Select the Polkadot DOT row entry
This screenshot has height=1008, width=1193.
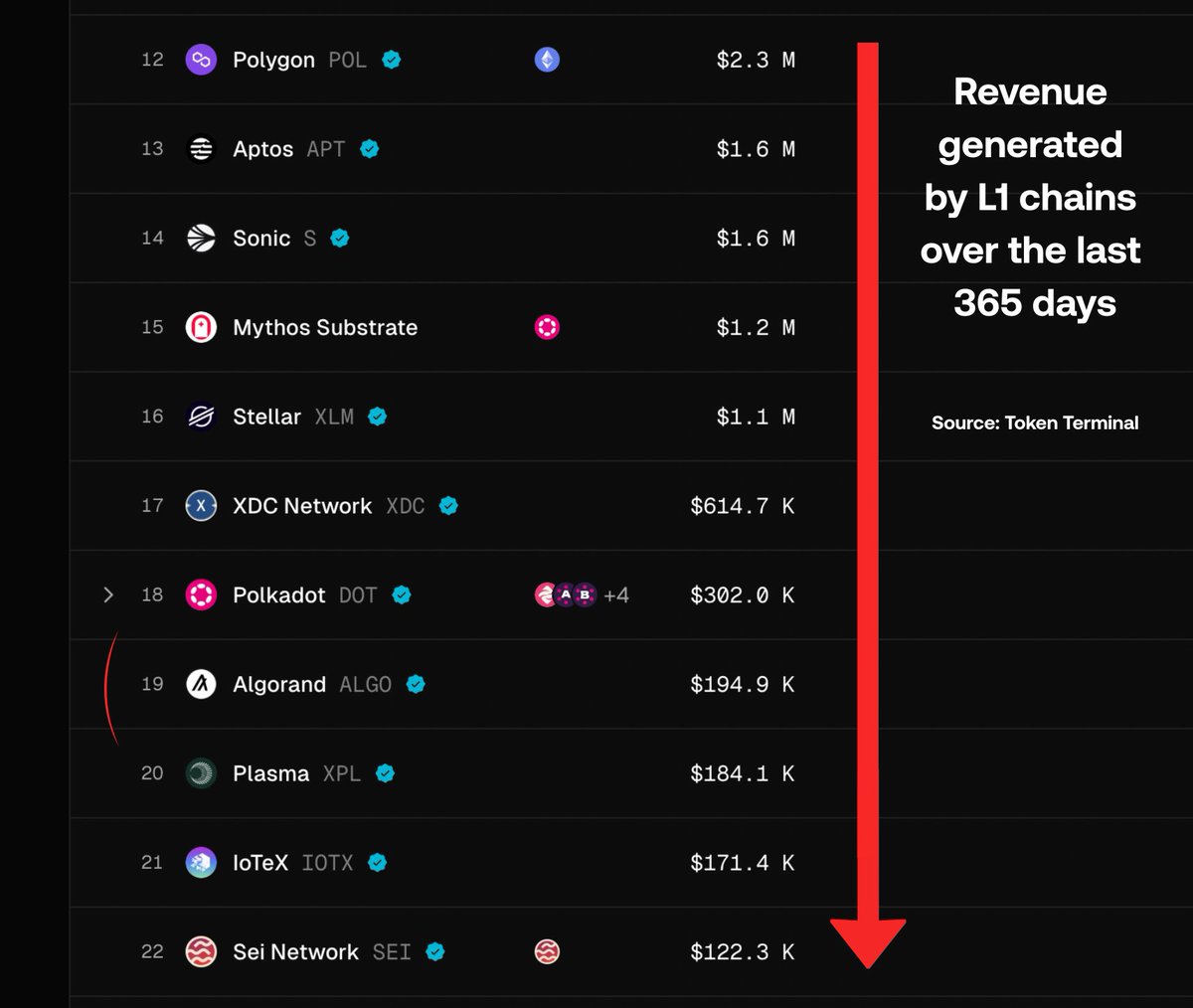tap(278, 594)
